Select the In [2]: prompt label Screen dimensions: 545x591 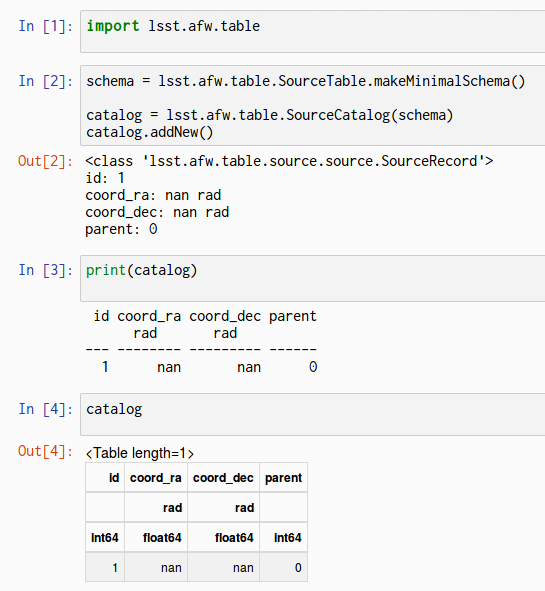pyautogui.click(x=46, y=81)
